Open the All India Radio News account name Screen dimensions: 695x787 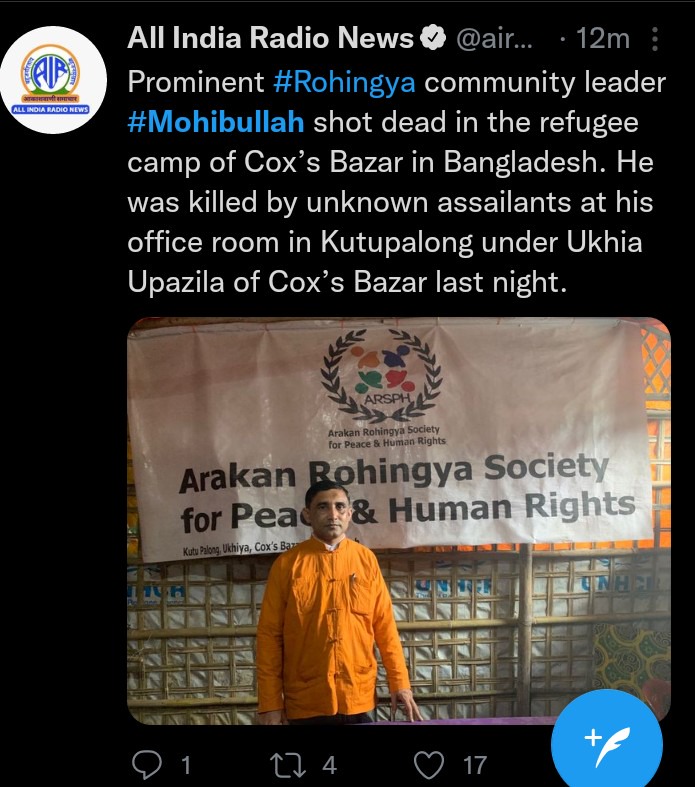[270, 38]
